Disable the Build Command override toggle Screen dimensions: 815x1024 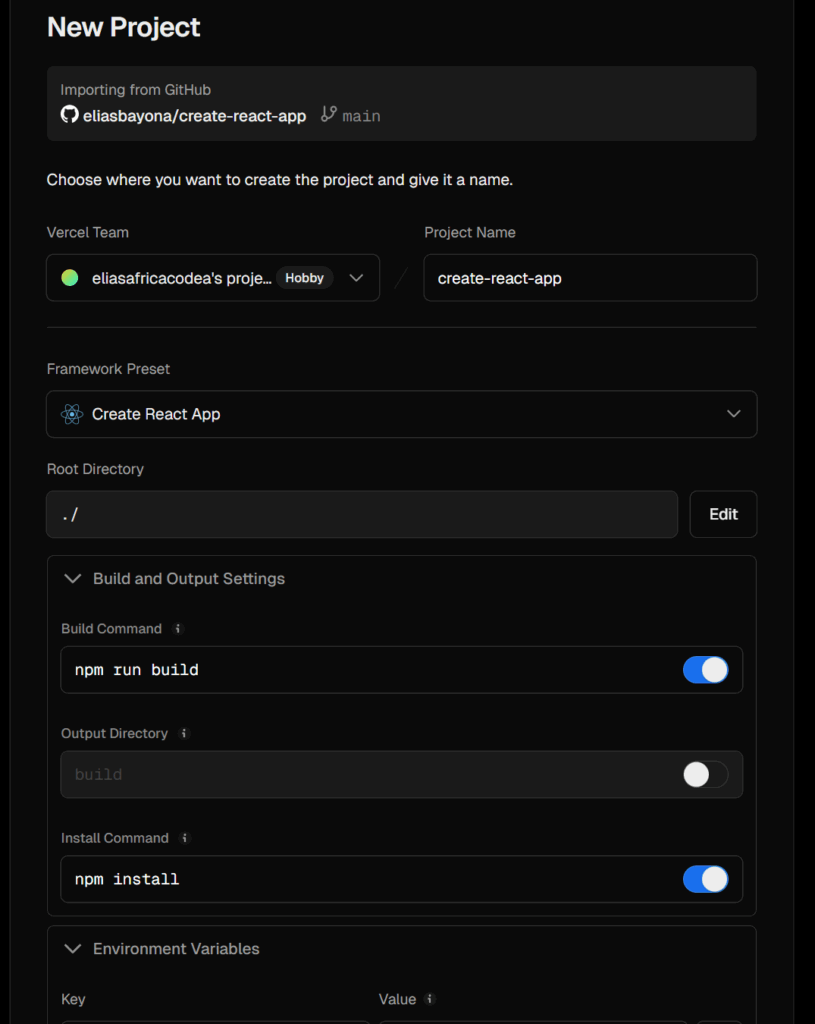pyautogui.click(x=705, y=669)
